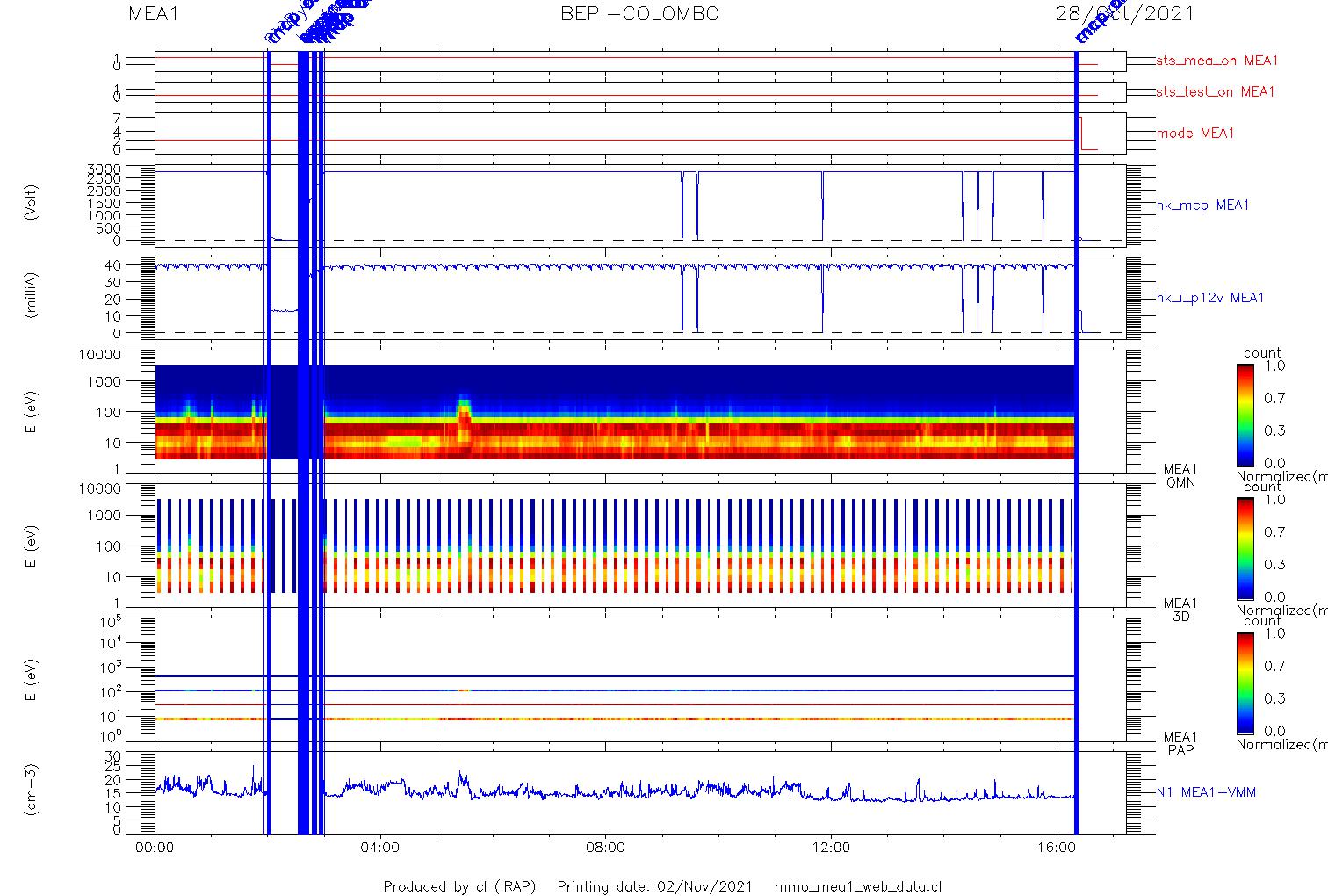Click the 16:00 time tick
The image size is (1328, 896).
click(1056, 849)
